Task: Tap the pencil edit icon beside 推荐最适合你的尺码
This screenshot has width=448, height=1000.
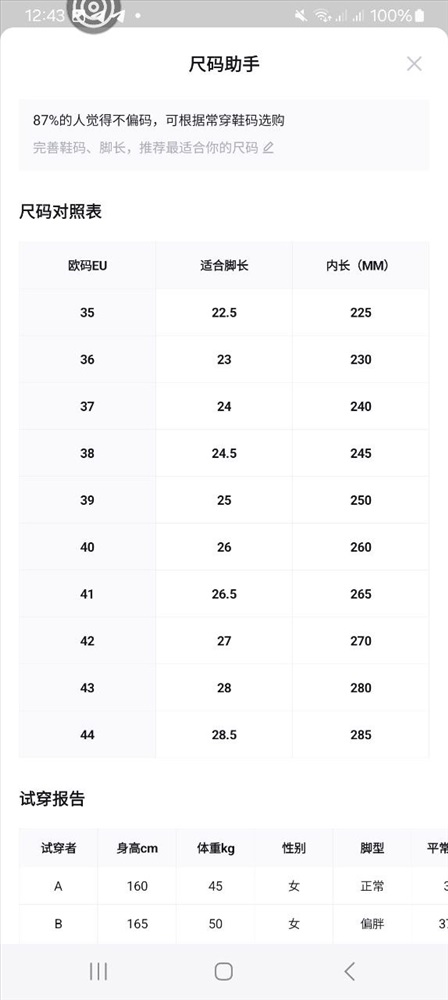Action: [268, 149]
